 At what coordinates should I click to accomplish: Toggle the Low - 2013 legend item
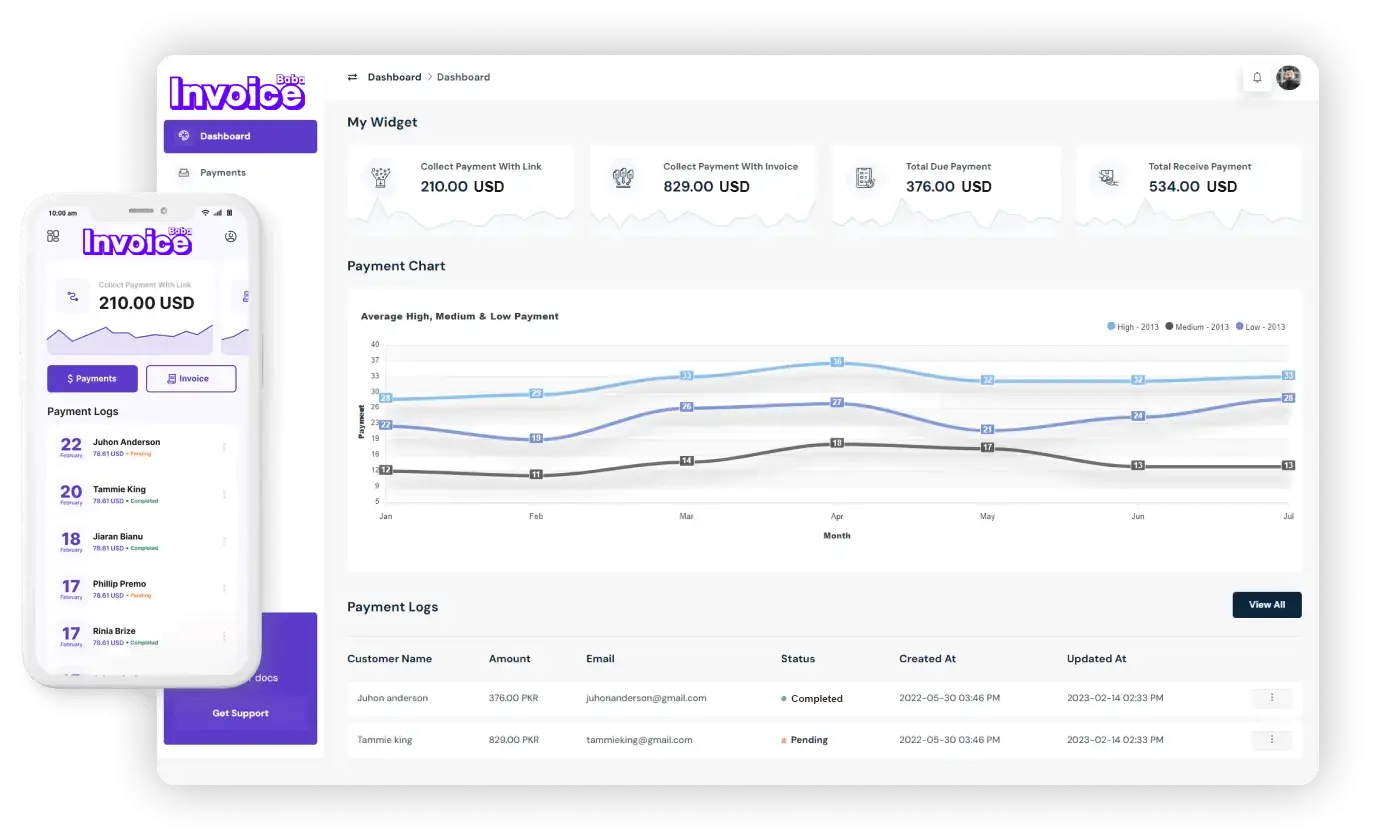[x=1261, y=327]
